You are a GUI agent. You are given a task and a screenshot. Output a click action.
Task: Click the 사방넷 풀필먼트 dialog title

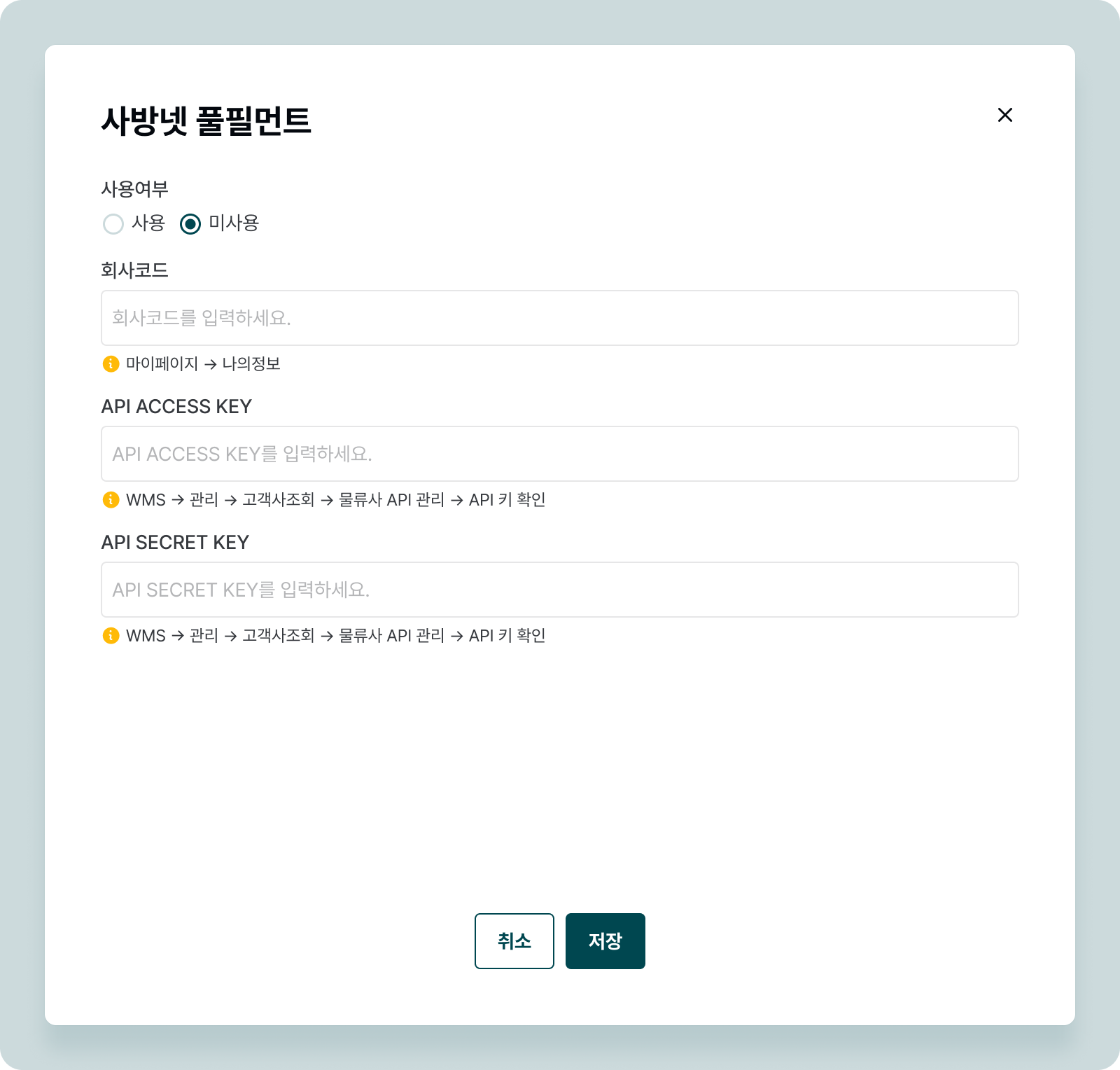[206, 121]
